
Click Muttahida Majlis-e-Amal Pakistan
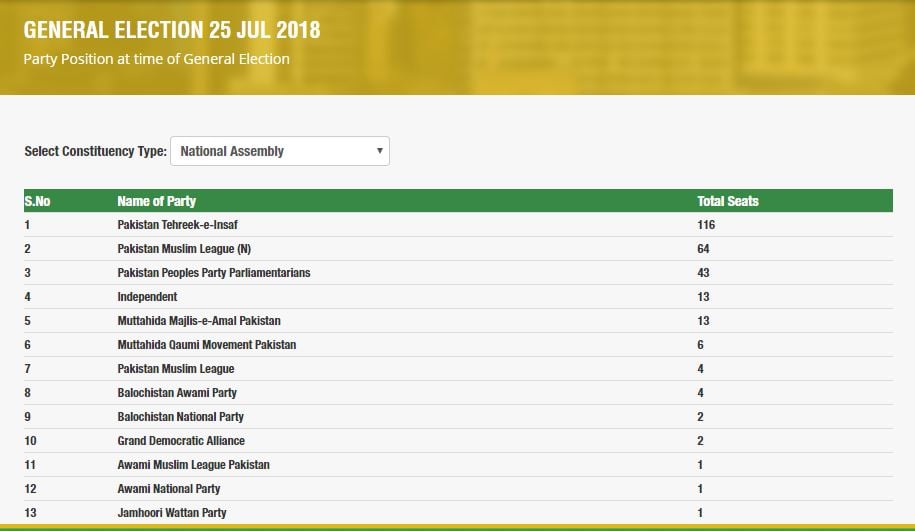199,320
